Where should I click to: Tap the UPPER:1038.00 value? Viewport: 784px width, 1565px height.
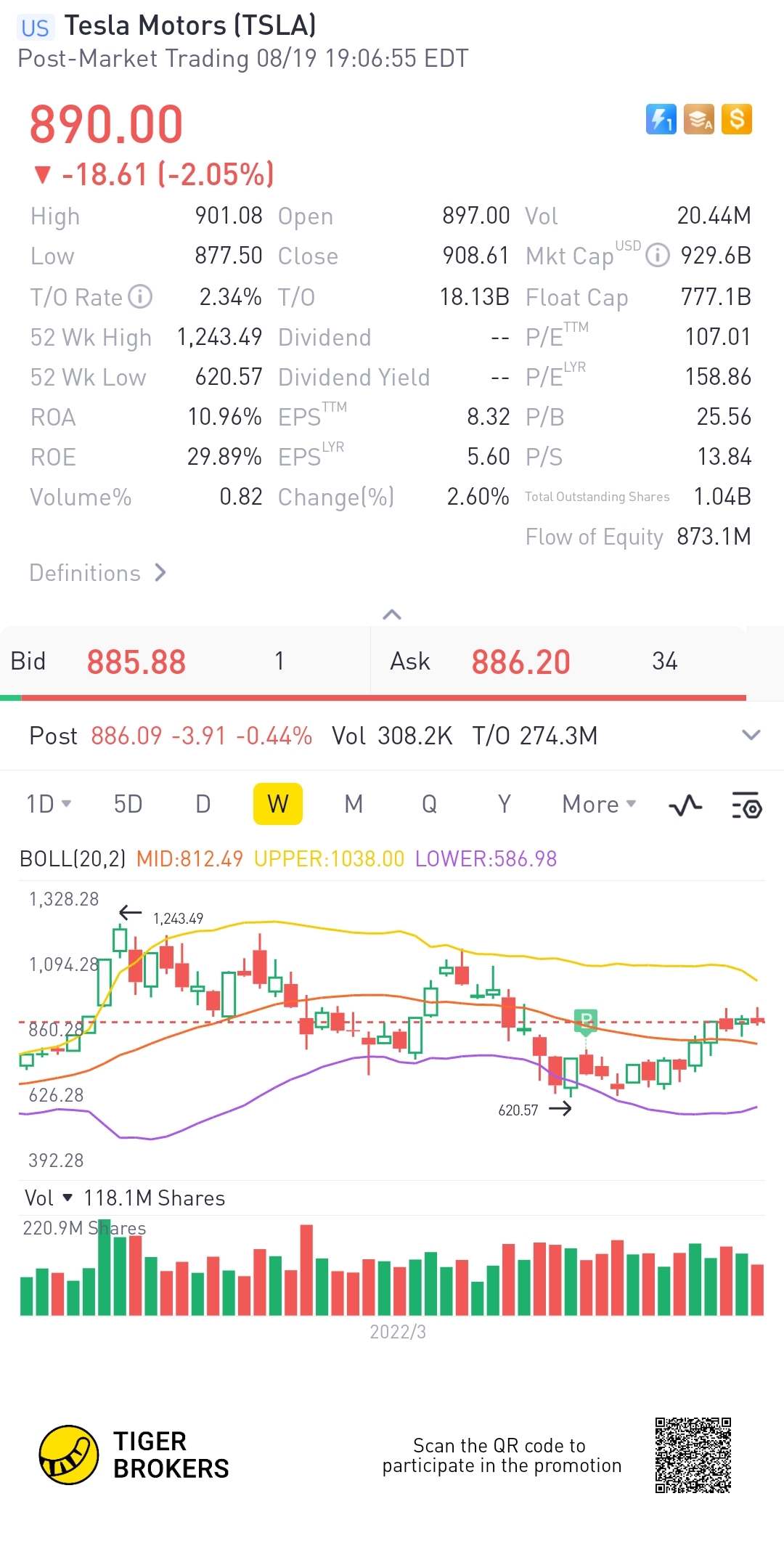[x=329, y=858]
